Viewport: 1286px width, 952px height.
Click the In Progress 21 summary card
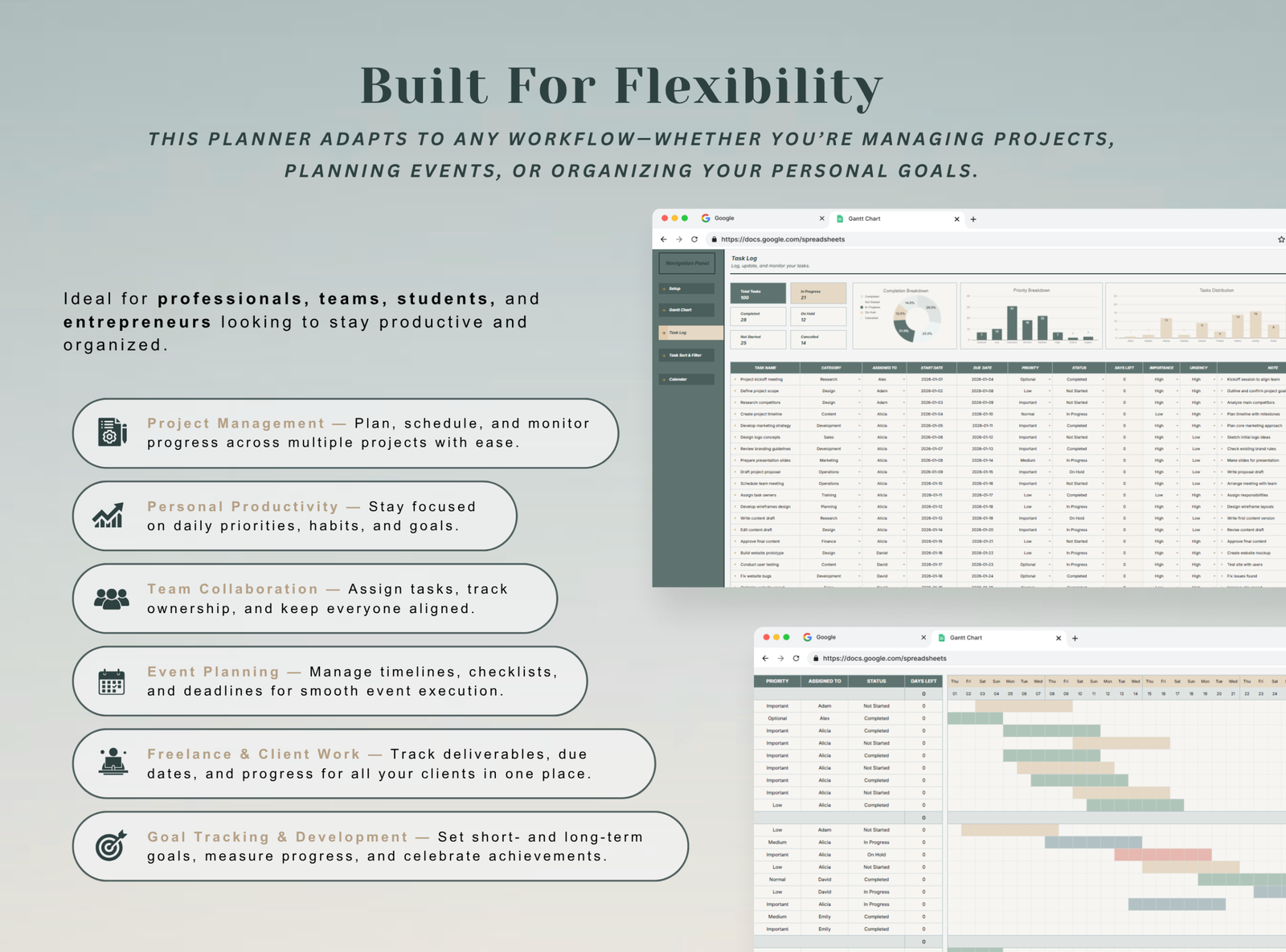pyautogui.click(x=818, y=294)
